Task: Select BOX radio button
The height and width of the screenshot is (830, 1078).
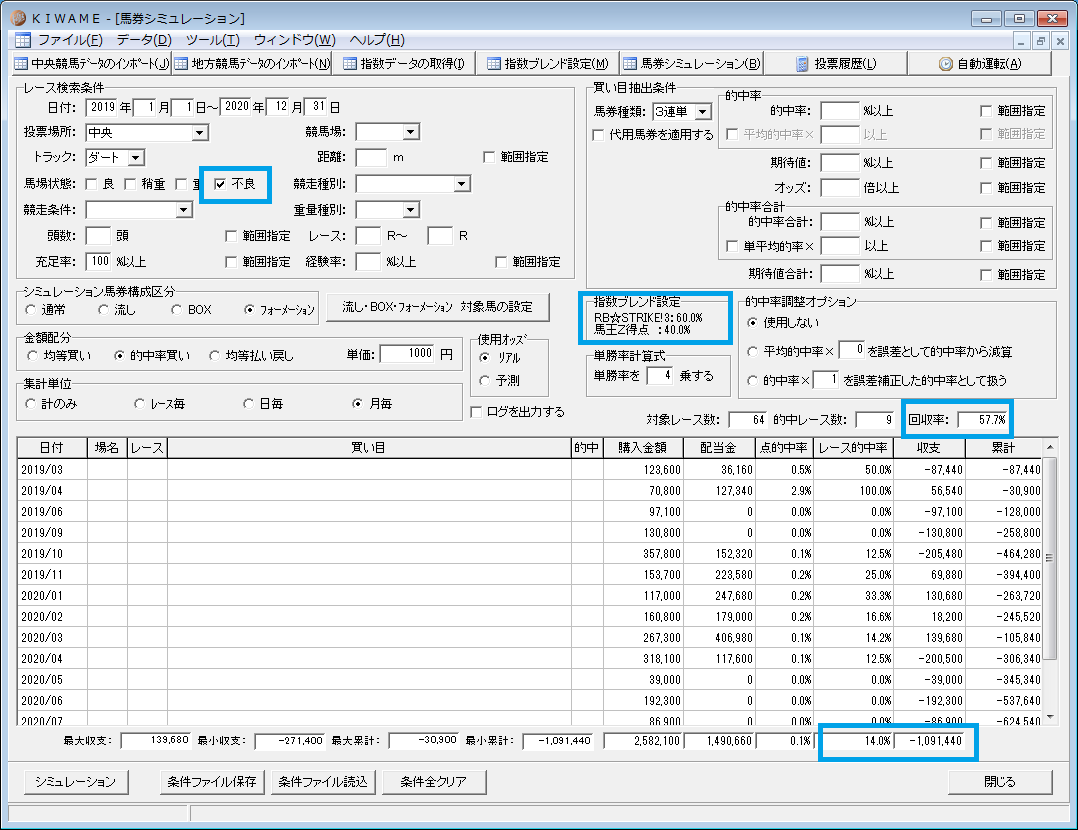Action: click(x=176, y=310)
